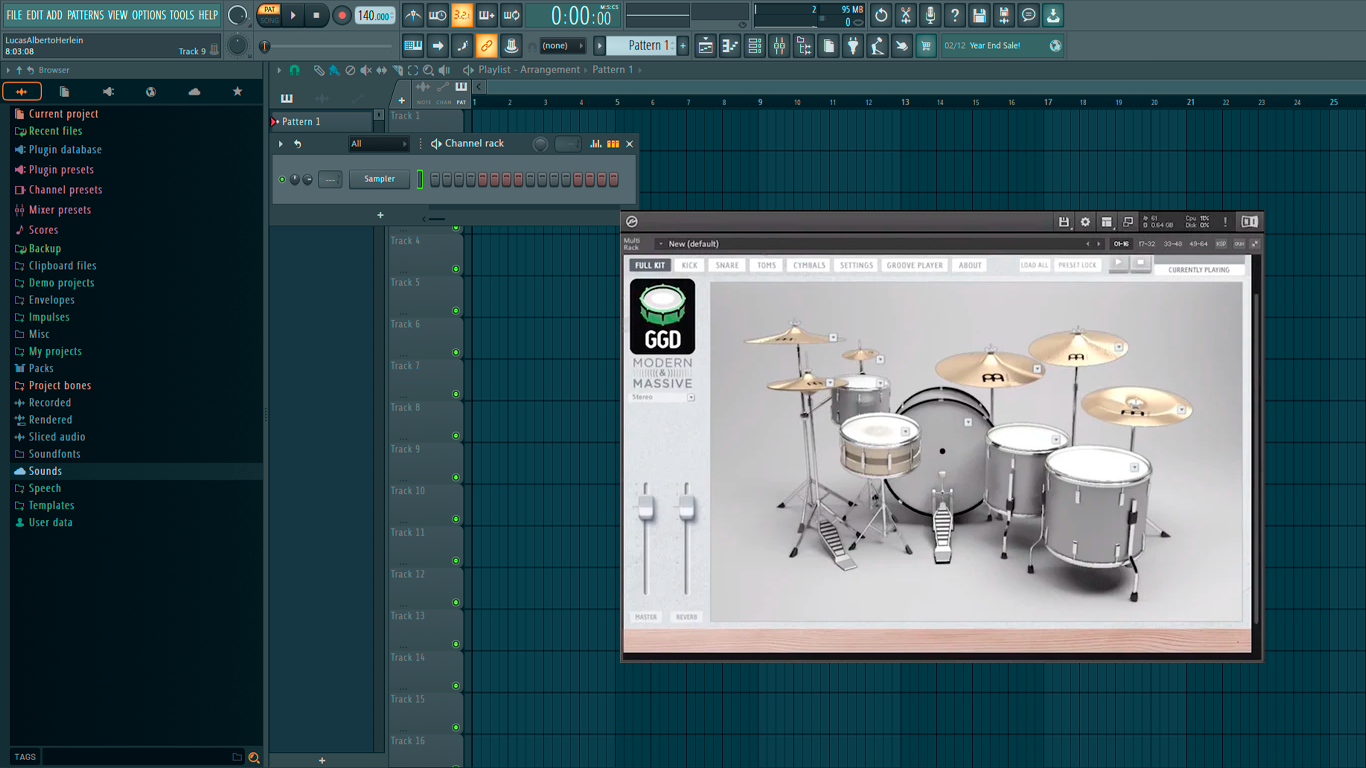Open the OPTIONS menu

click(149, 15)
